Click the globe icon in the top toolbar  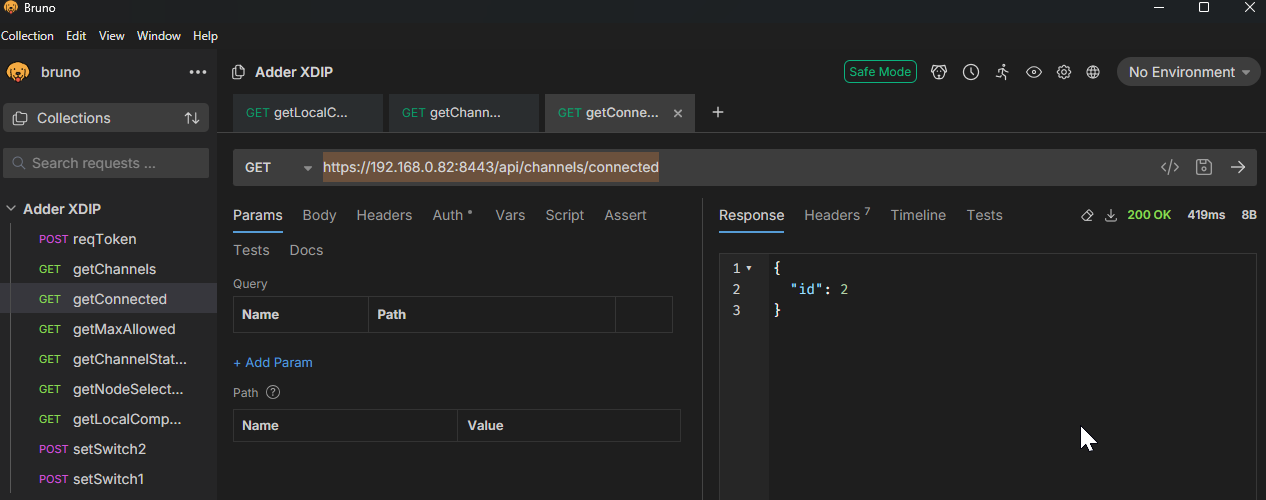point(1093,72)
